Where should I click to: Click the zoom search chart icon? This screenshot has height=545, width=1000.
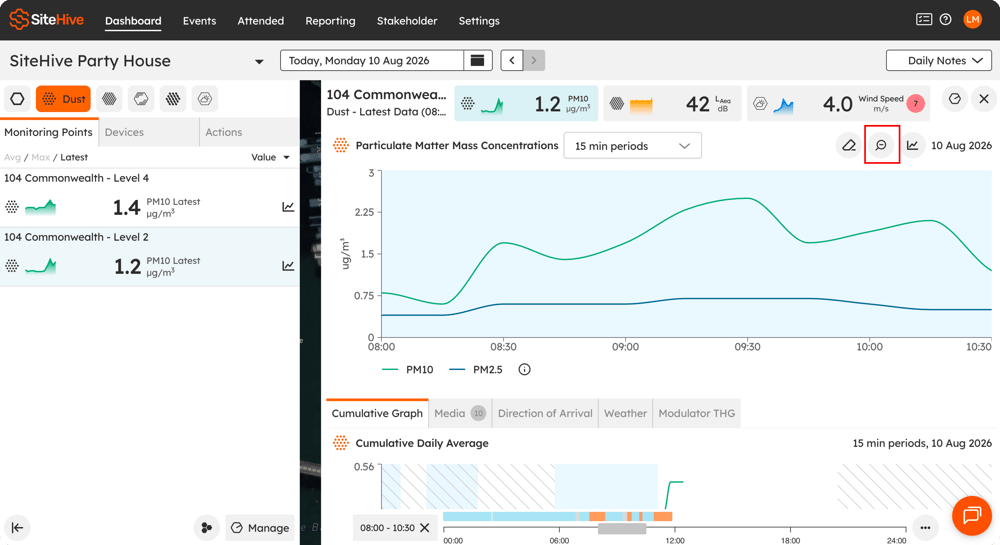click(x=881, y=145)
